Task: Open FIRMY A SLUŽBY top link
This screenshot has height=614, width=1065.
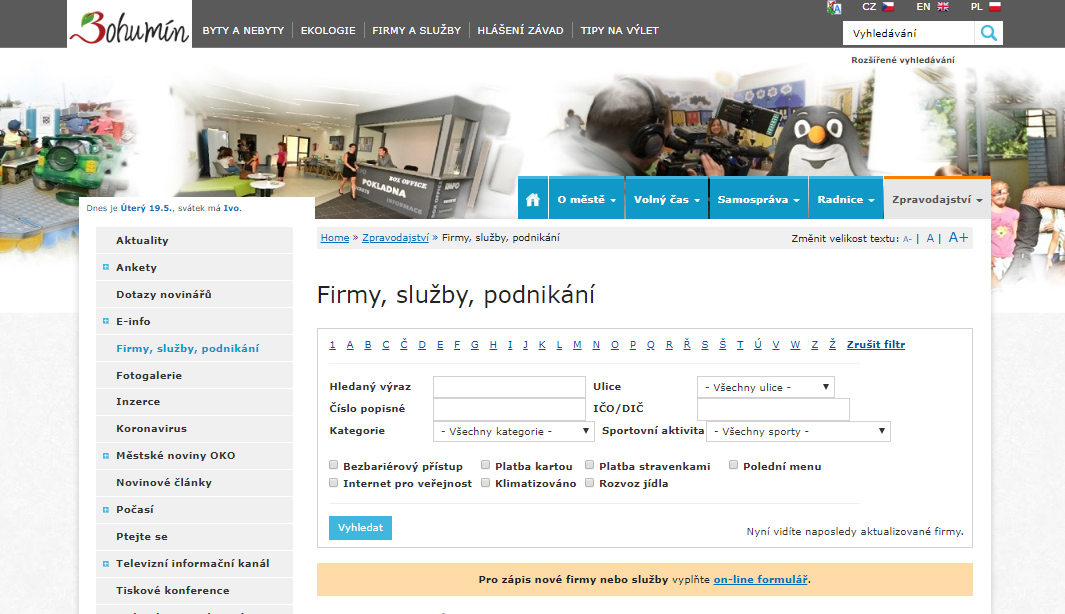Action: point(416,31)
